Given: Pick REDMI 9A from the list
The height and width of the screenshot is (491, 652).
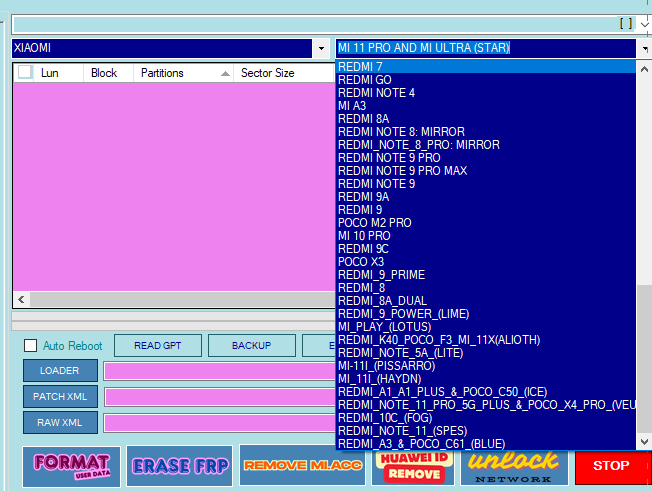Looking at the screenshot, I should [486, 197].
